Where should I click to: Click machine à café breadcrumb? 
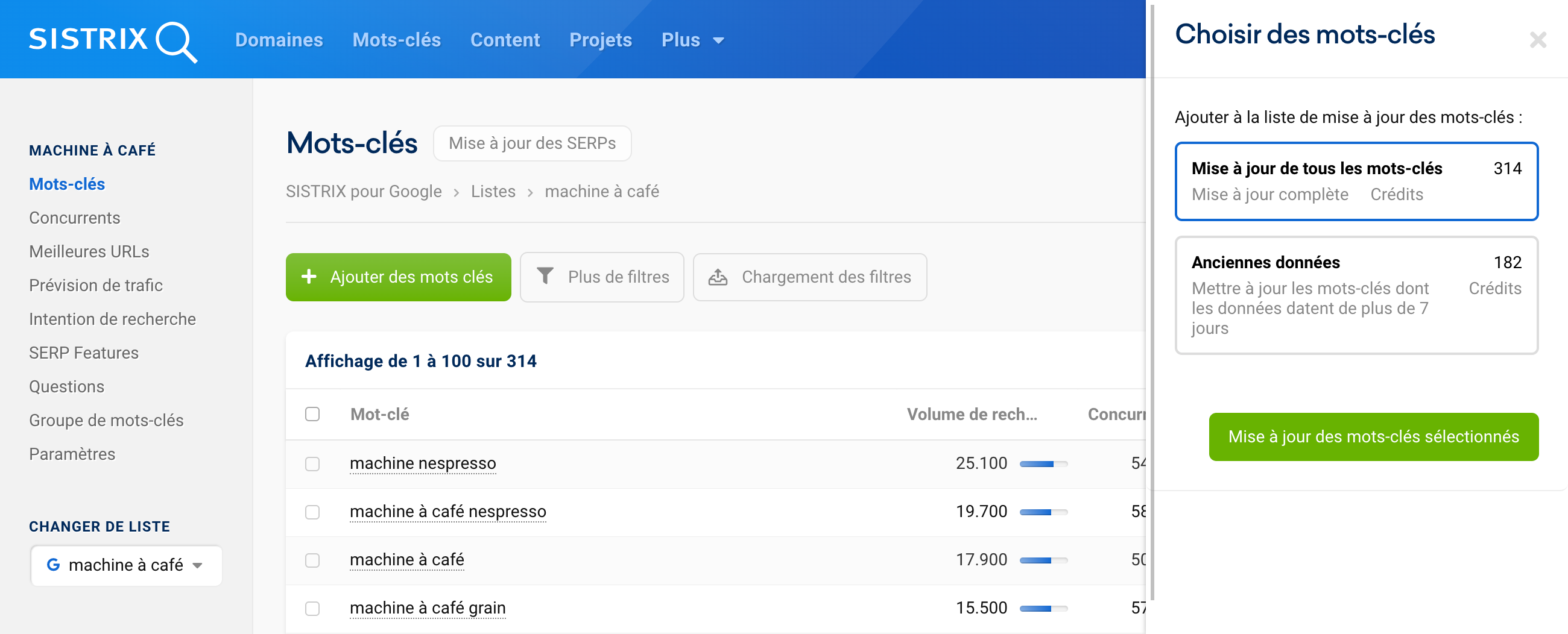pyautogui.click(x=601, y=192)
